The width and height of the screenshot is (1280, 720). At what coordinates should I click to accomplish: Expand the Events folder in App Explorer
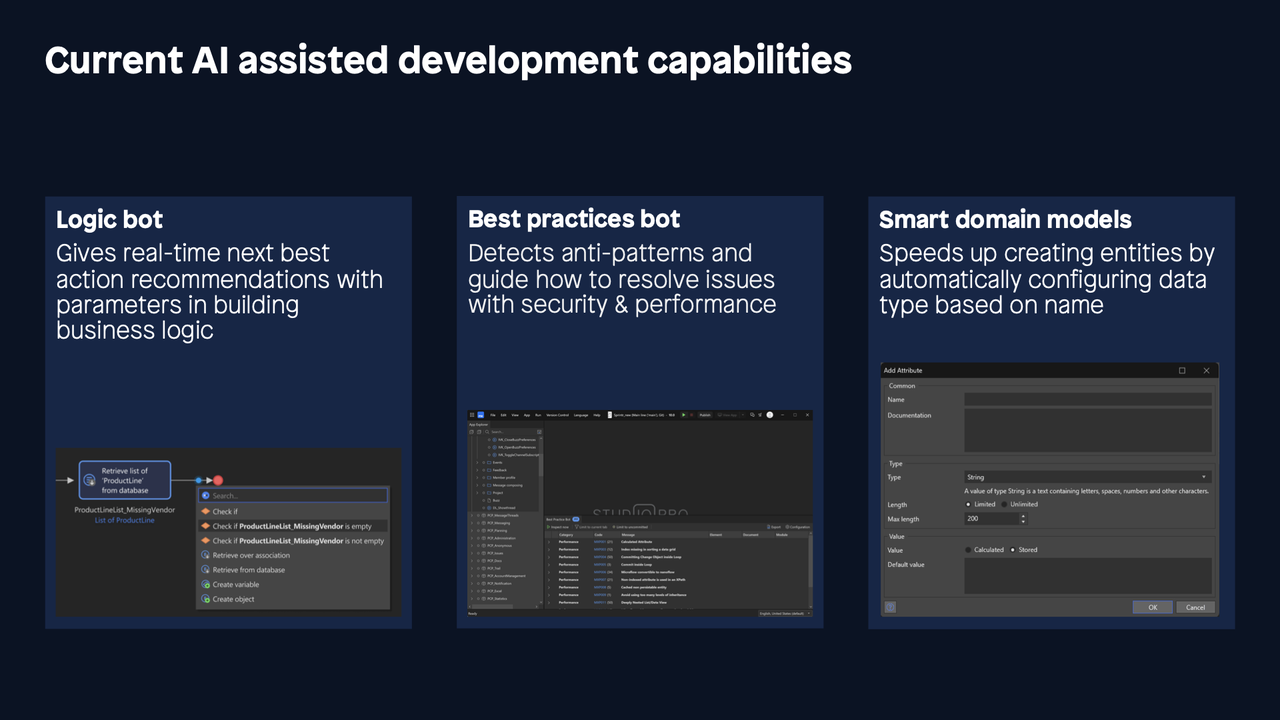(x=477, y=463)
